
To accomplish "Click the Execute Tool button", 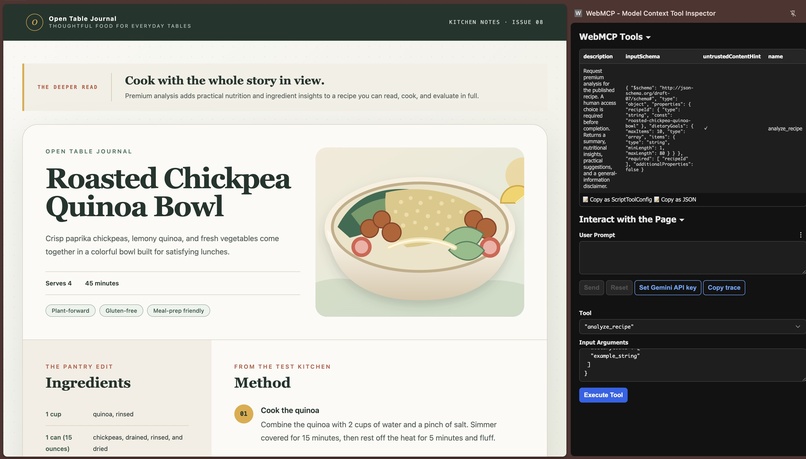I will click(x=603, y=395).
